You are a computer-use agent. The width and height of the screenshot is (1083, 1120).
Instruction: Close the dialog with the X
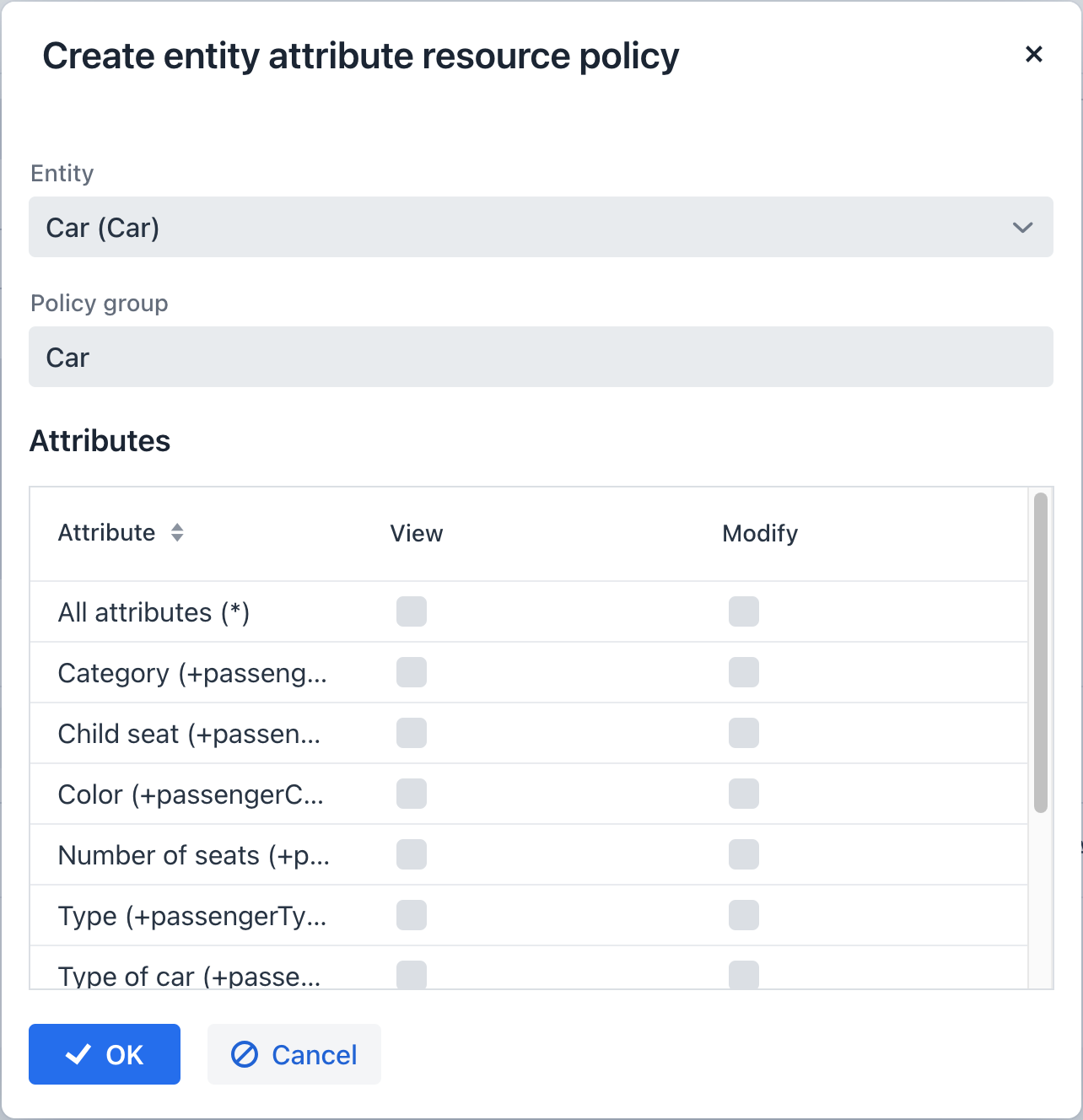(1035, 54)
